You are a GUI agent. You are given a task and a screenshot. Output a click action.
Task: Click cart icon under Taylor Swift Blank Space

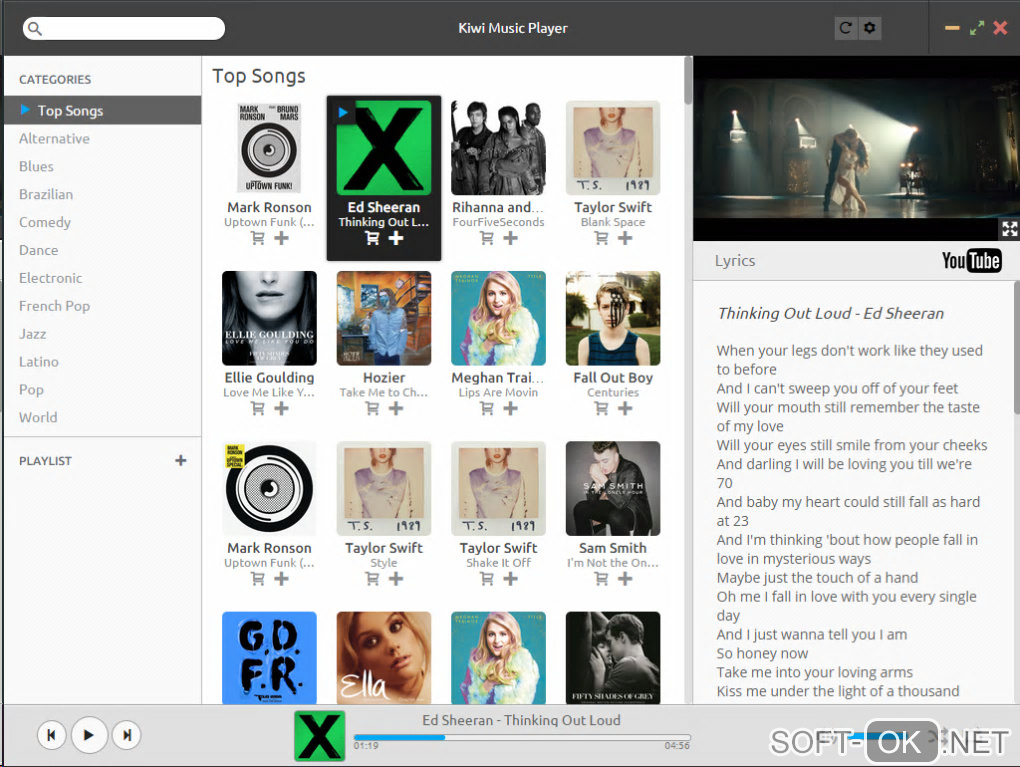602,238
